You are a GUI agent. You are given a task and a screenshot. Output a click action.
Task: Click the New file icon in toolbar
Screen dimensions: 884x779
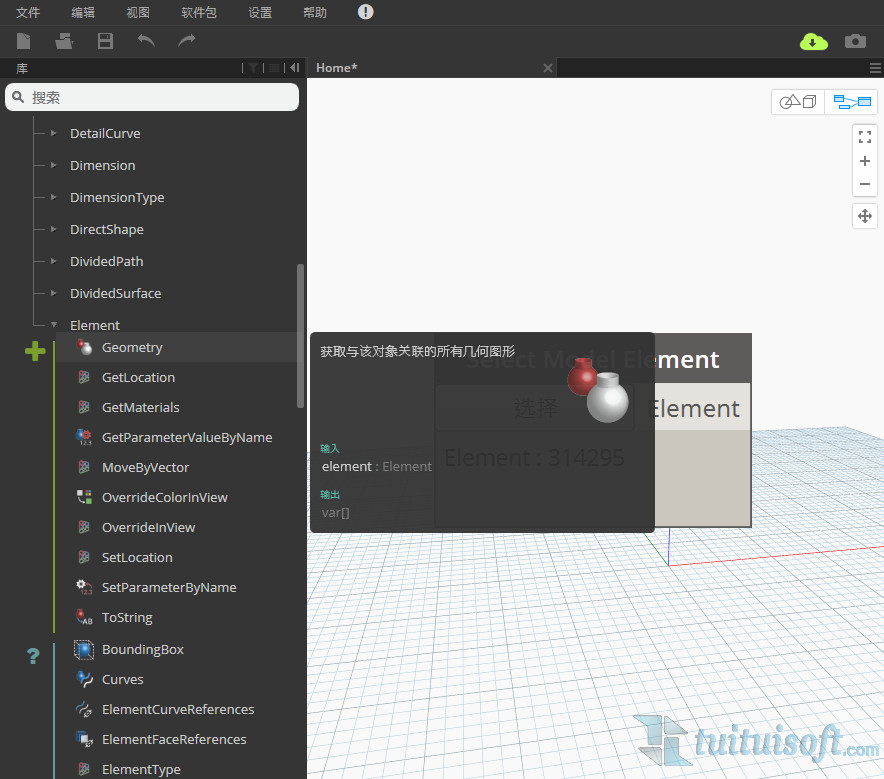point(24,41)
